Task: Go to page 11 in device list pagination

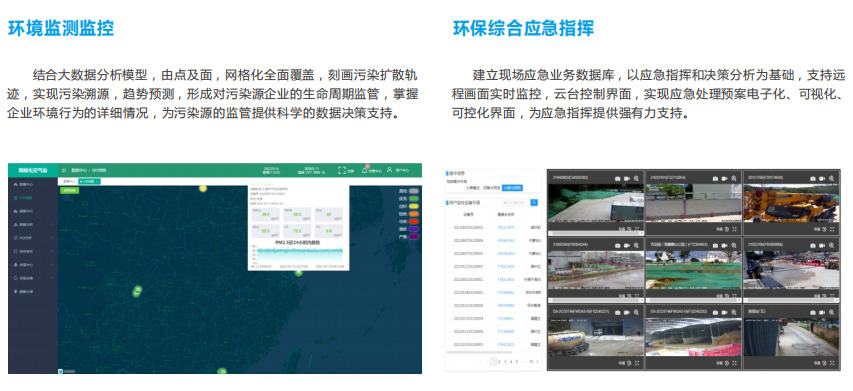Action: (531, 362)
